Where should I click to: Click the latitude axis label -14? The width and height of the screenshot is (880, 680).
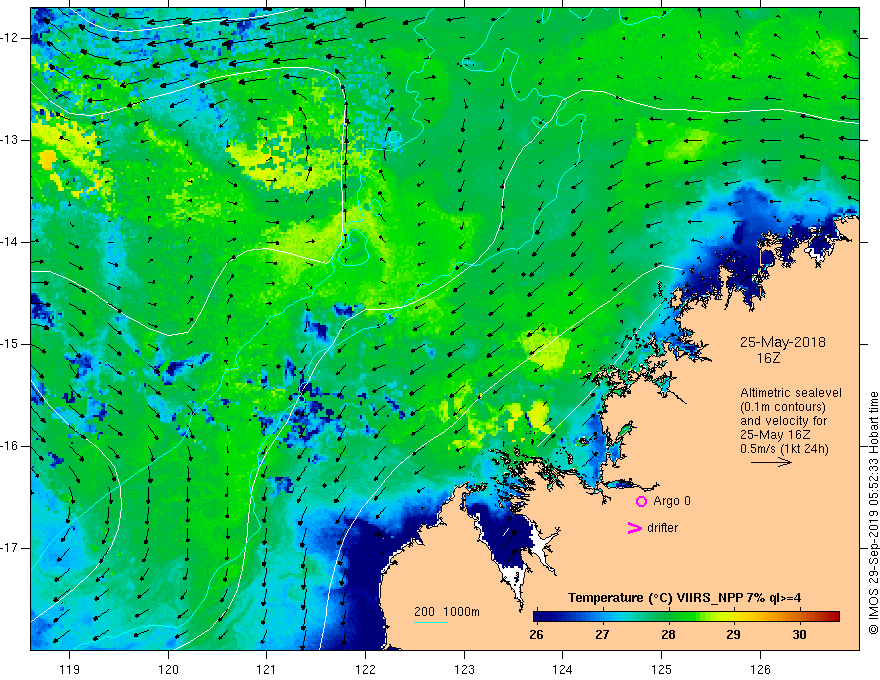tap(10, 242)
